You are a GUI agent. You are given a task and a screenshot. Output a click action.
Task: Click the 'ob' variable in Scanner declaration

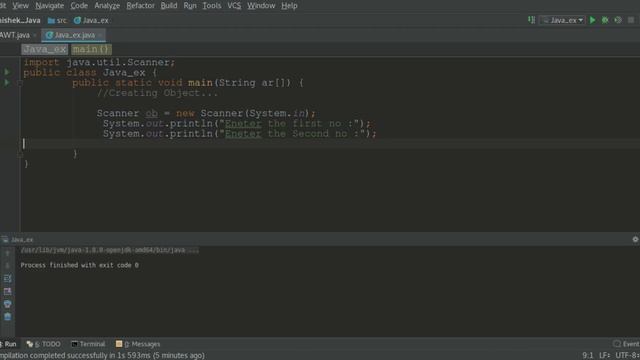click(x=151, y=113)
